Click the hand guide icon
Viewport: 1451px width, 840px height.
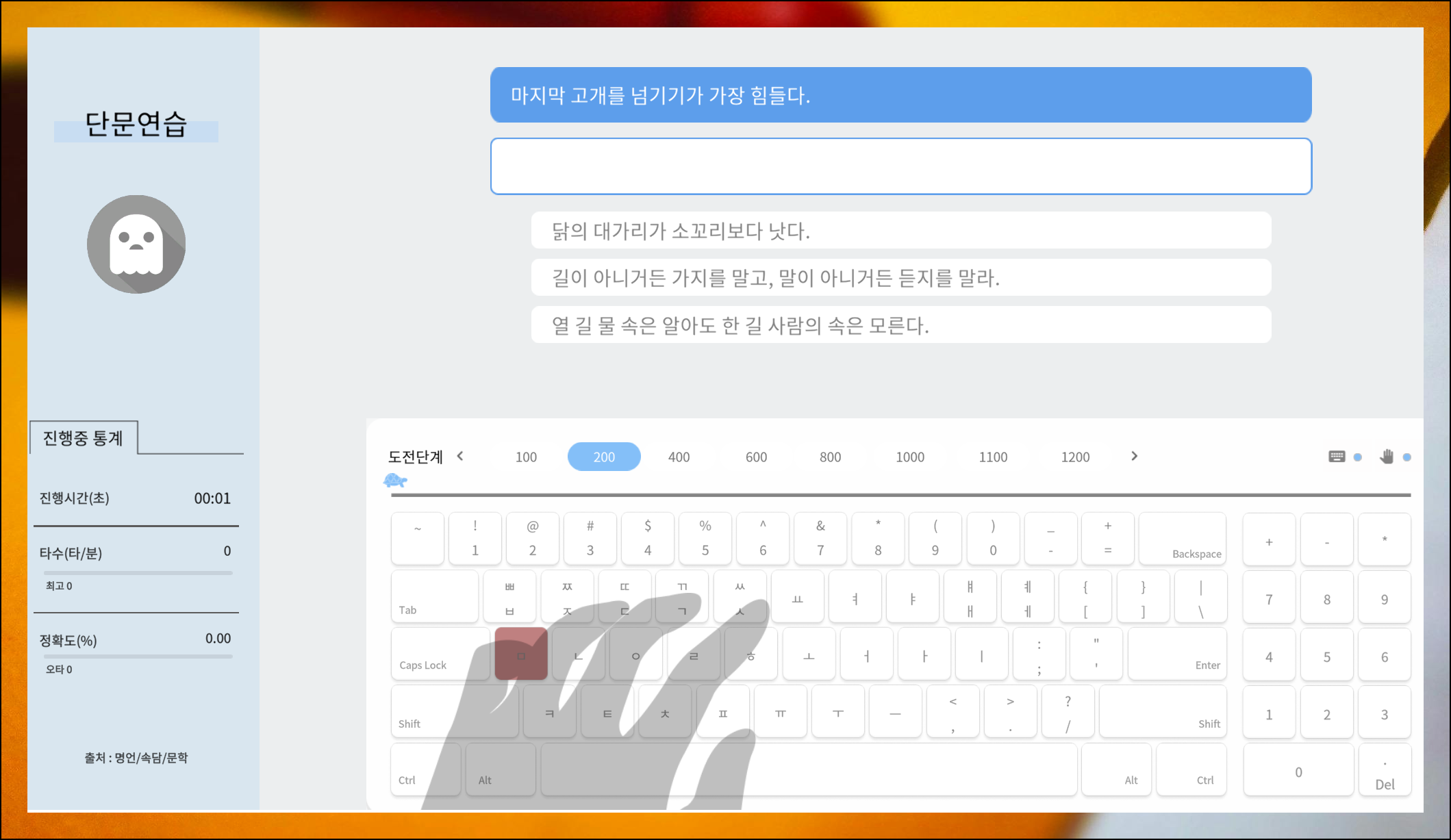[x=1387, y=457]
